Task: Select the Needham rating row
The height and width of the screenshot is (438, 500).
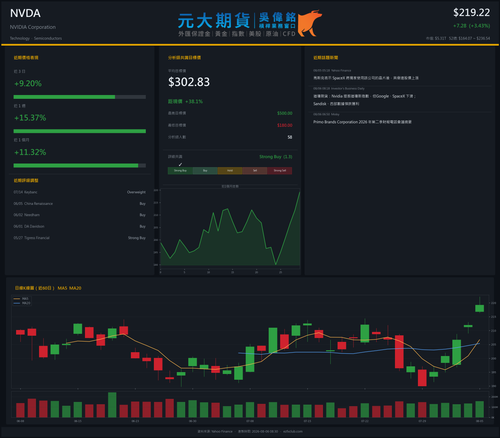Action: [x=80, y=215]
